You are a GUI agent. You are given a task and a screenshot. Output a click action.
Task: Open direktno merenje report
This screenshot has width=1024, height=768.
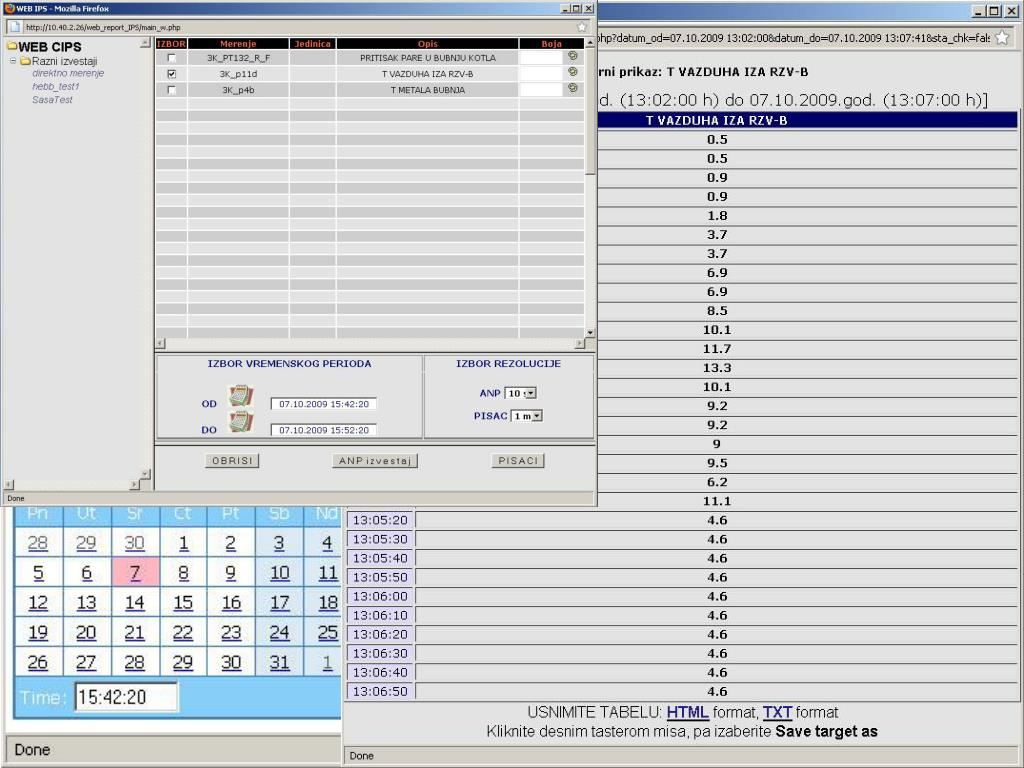click(x=68, y=73)
